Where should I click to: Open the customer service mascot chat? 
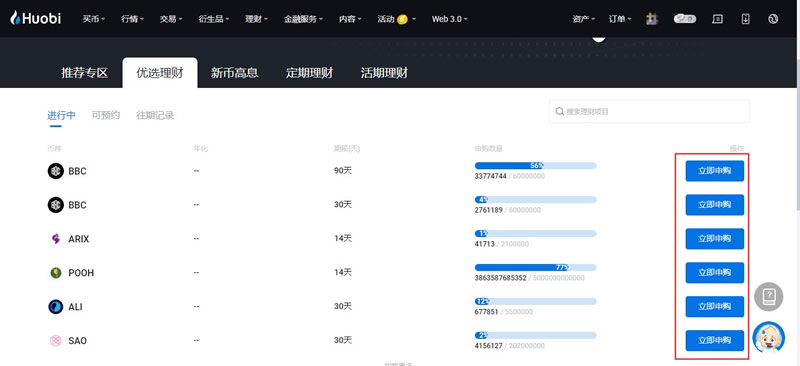coord(768,337)
